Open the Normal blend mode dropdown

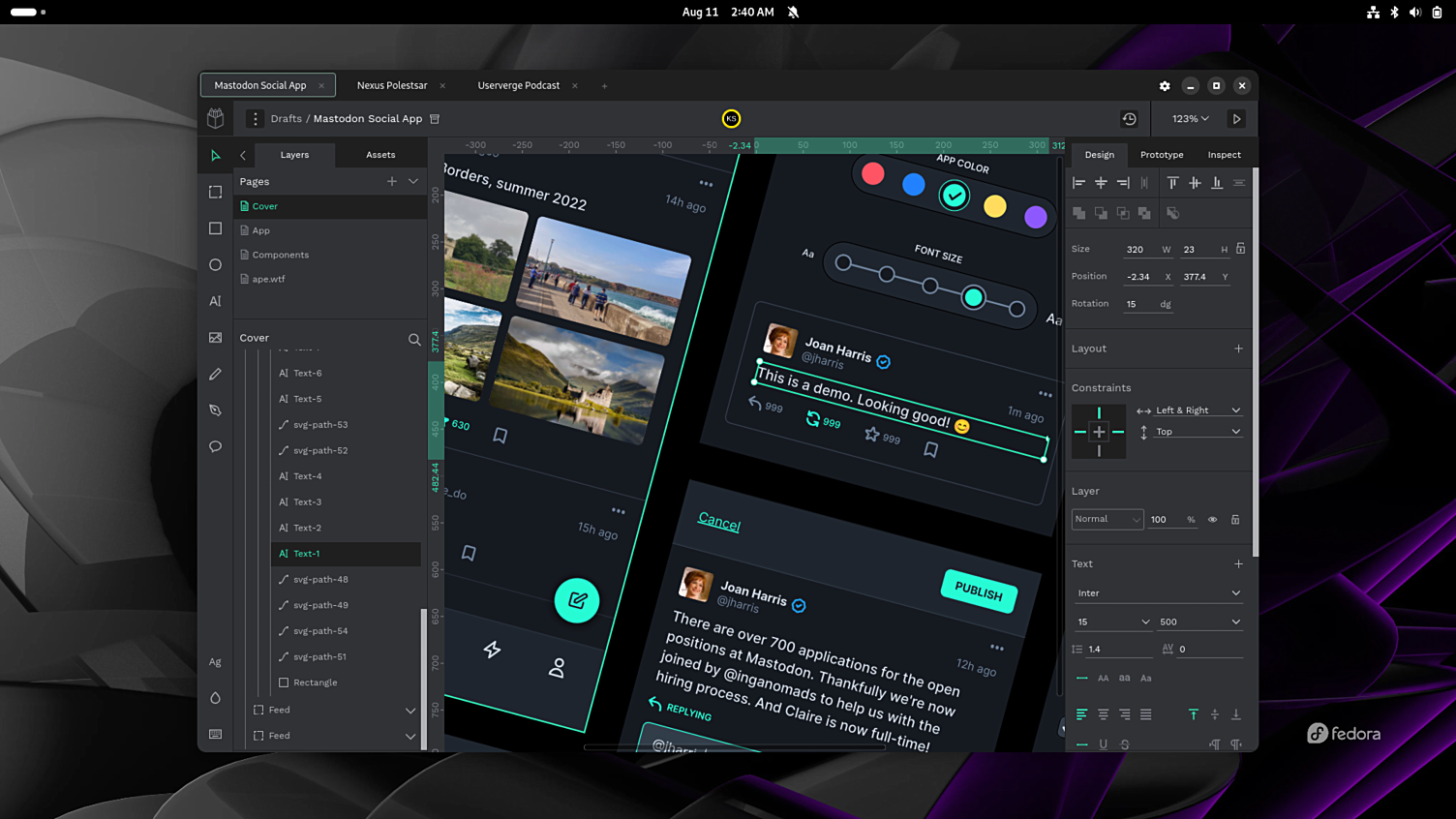1107,519
